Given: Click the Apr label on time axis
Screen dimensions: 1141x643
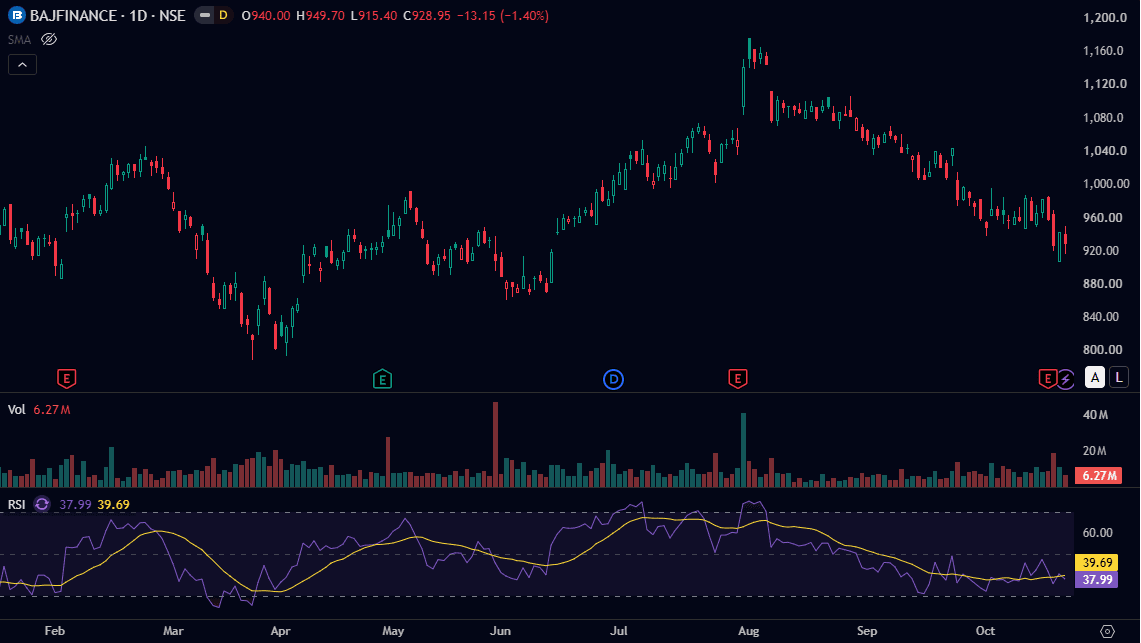Looking at the screenshot, I should coord(280,631).
